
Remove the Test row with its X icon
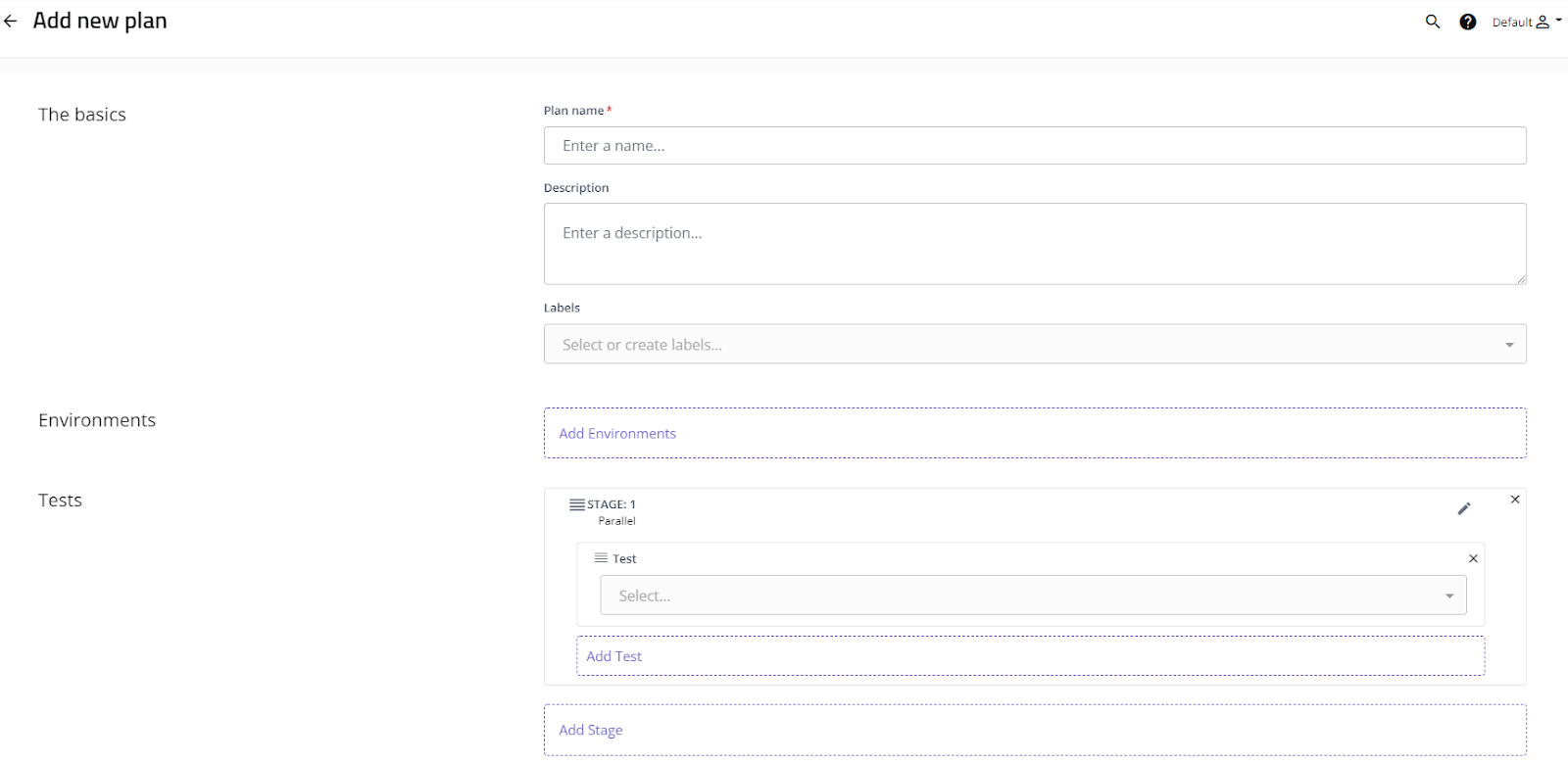click(x=1473, y=558)
